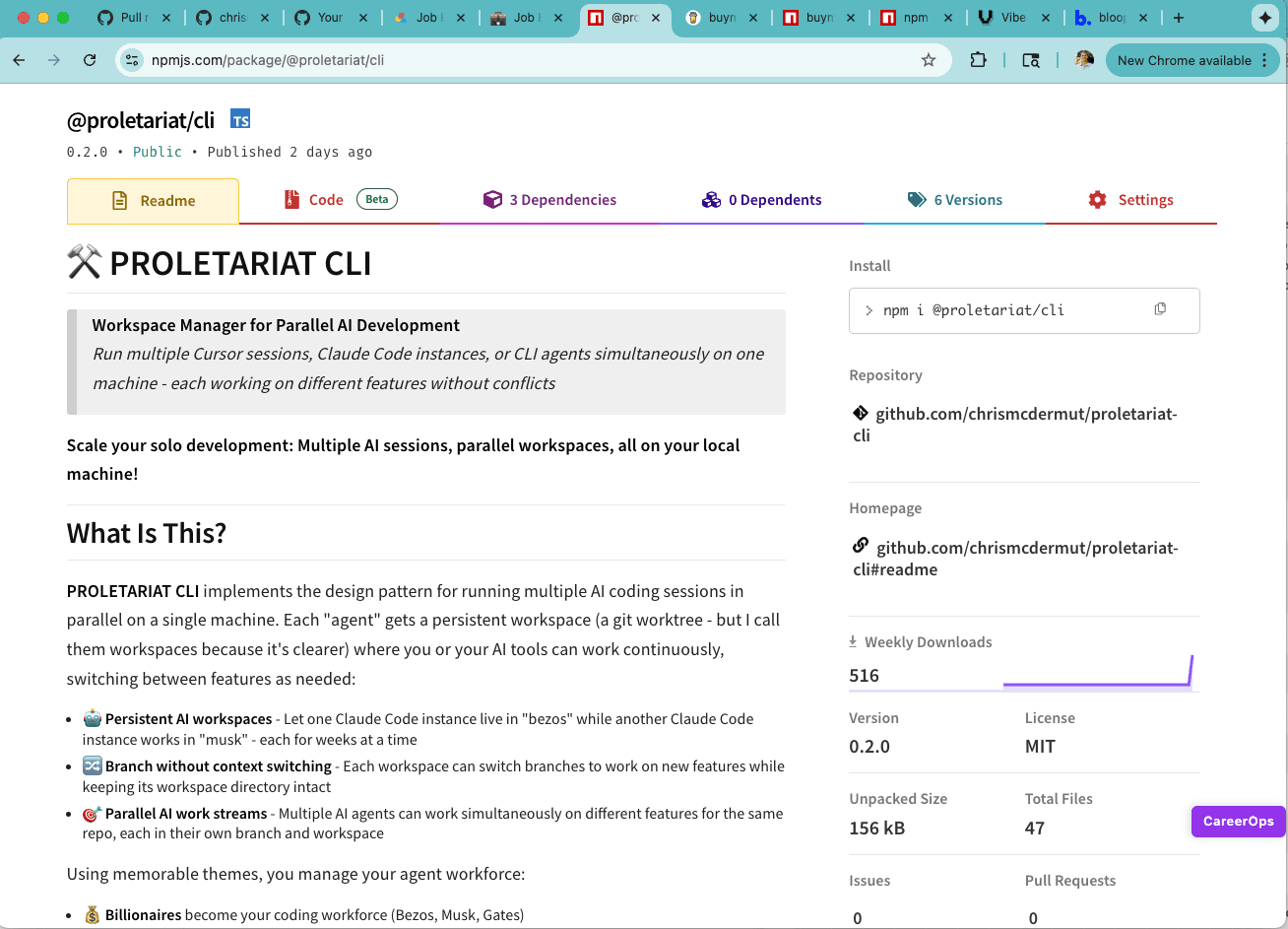Click the What Is This? heading
The image size is (1288, 929).
point(147,533)
